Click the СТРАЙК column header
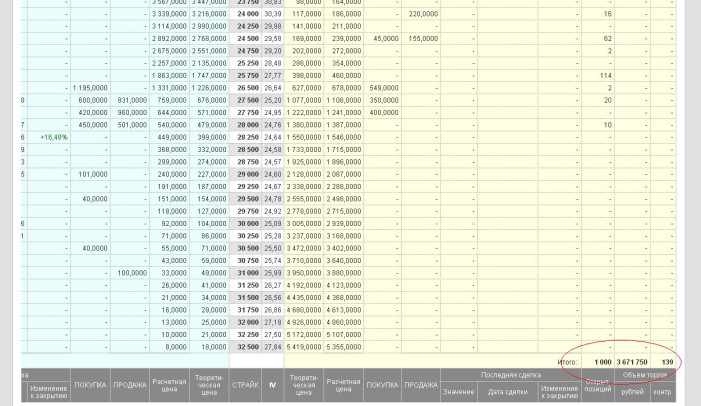The width and height of the screenshot is (701, 406). [x=245, y=385]
